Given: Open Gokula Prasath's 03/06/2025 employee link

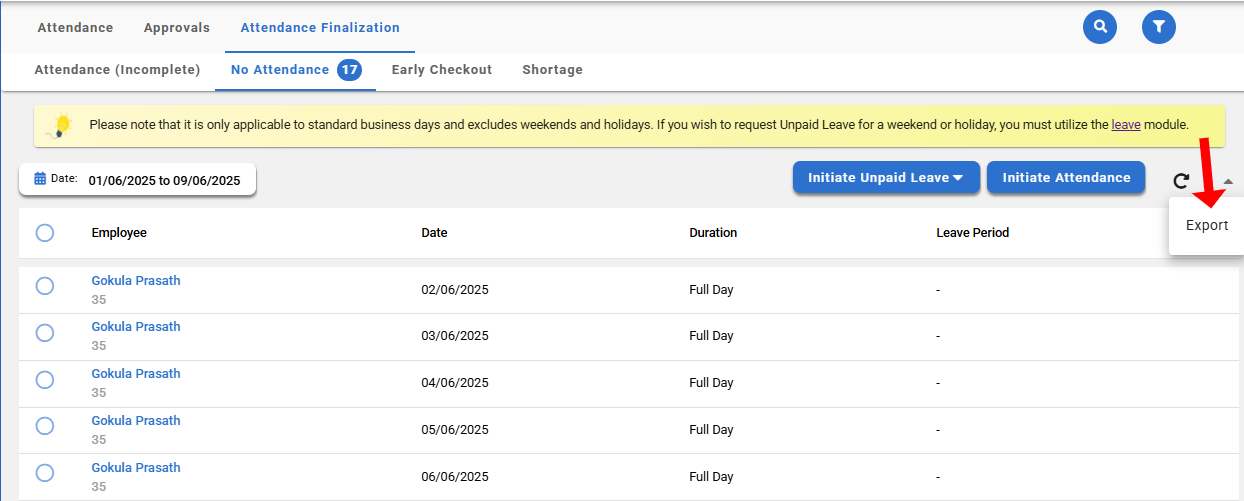Looking at the screenshot, I should click(136, 327).
